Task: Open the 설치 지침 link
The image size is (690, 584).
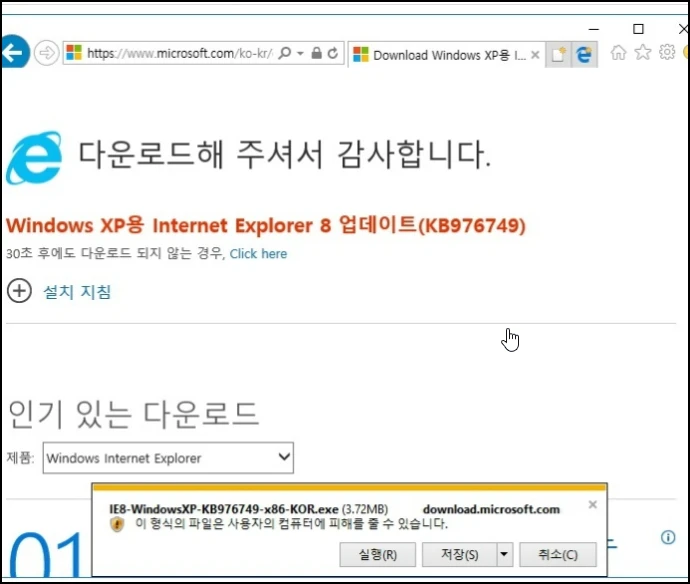Action: click(x=77, y=292)
